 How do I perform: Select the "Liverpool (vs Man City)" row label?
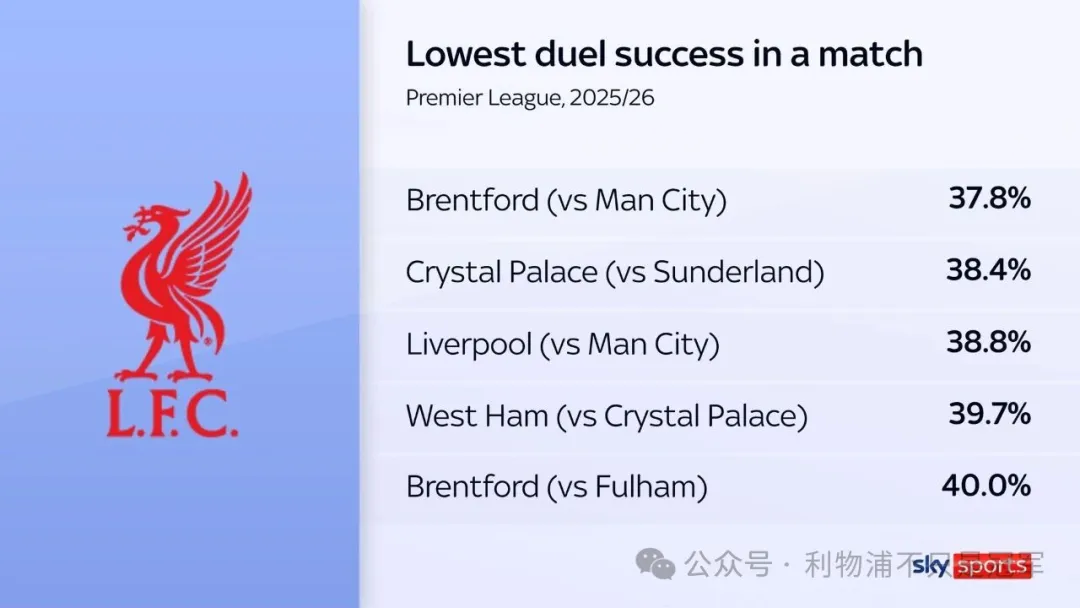click(x=563, y=344)
